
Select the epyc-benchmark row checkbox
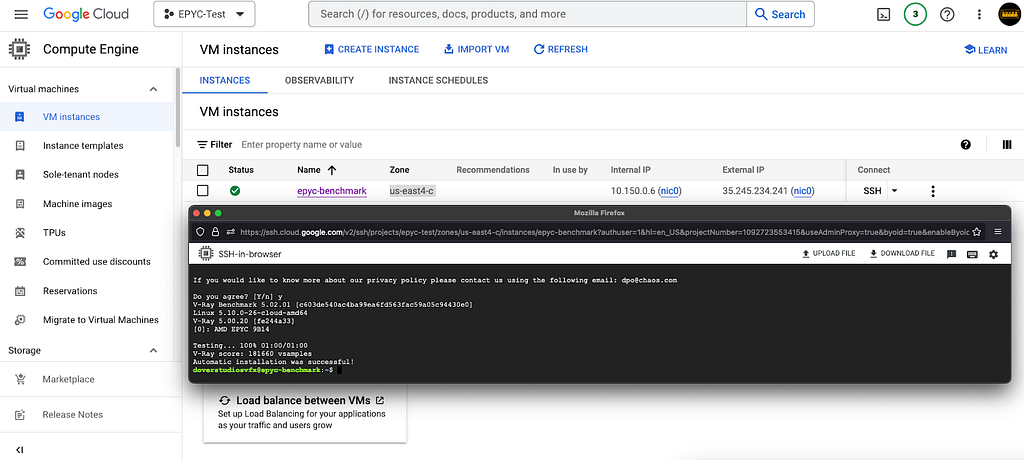point(202,191)
